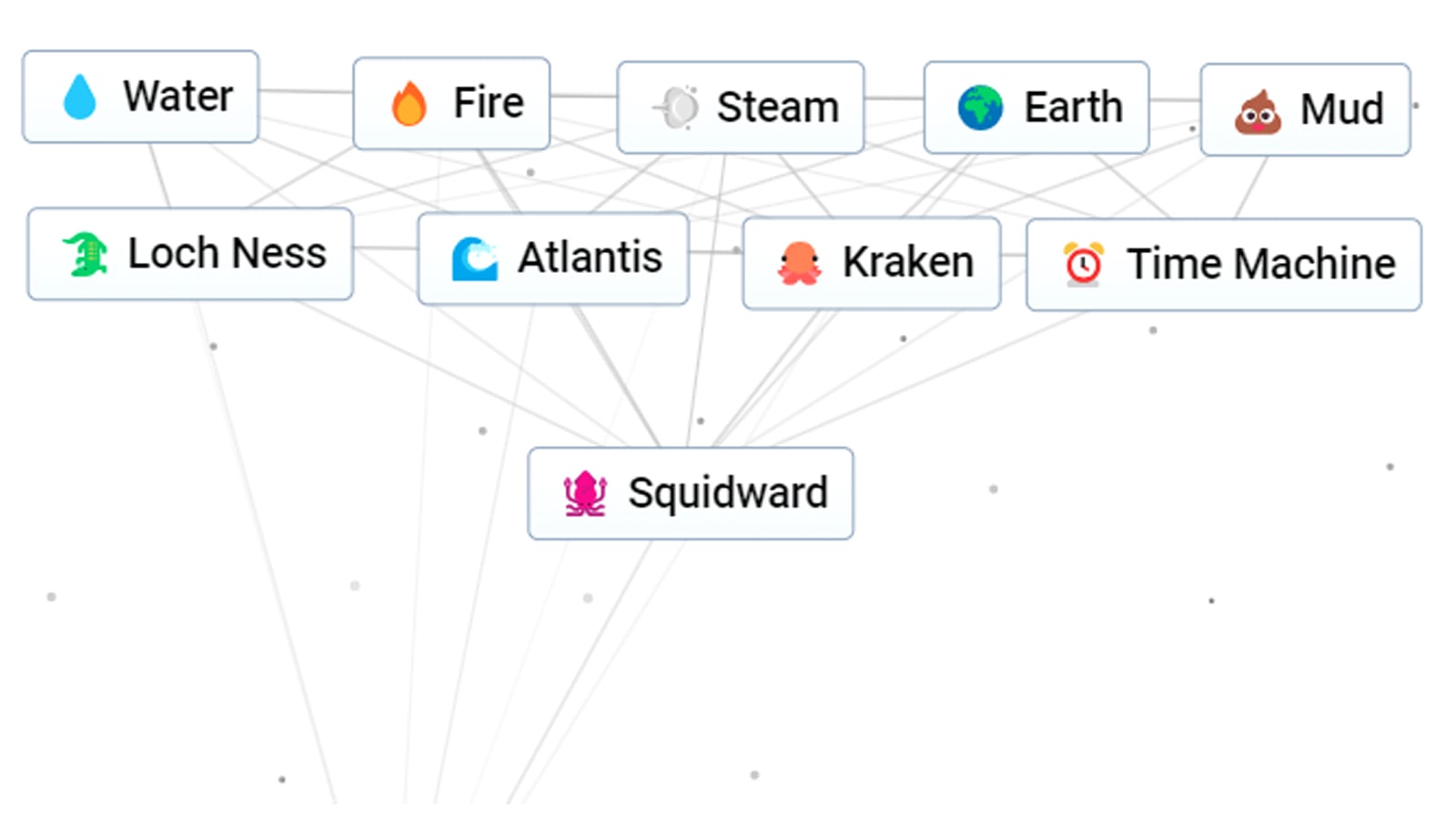Click the blue water droplet icon
Screen dimensions: 1456x819
(x=80, y=96)
